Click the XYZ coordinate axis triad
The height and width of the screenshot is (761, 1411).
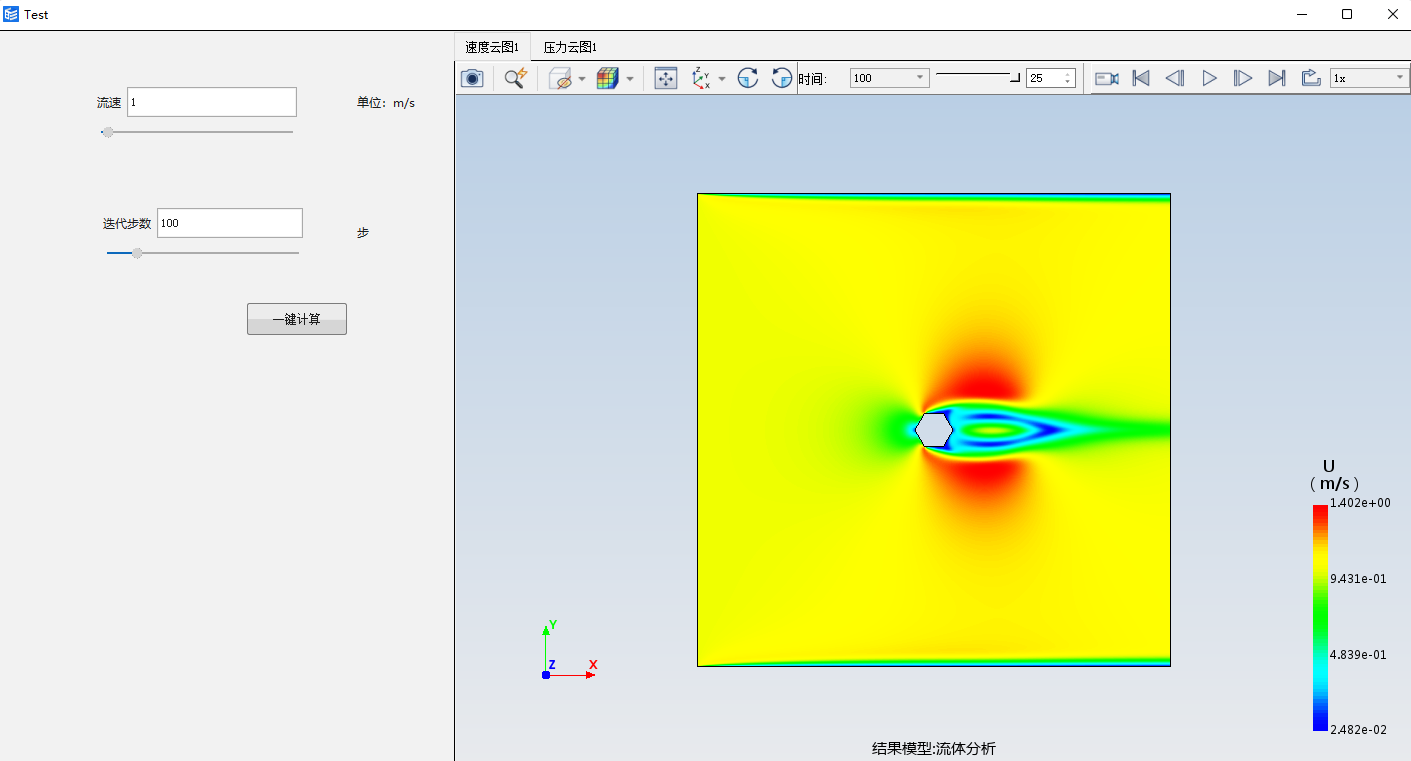(x=568, y=650)
